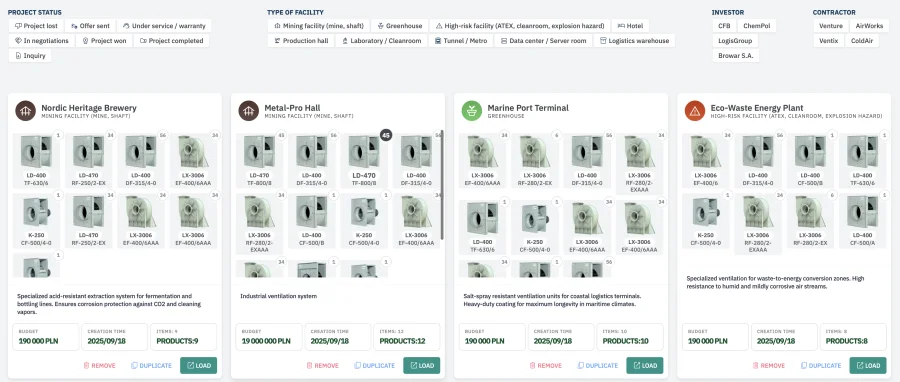
Task: Click the dark 45 quantity badge in Metal-Pro Hall
Action: (386, 135)
